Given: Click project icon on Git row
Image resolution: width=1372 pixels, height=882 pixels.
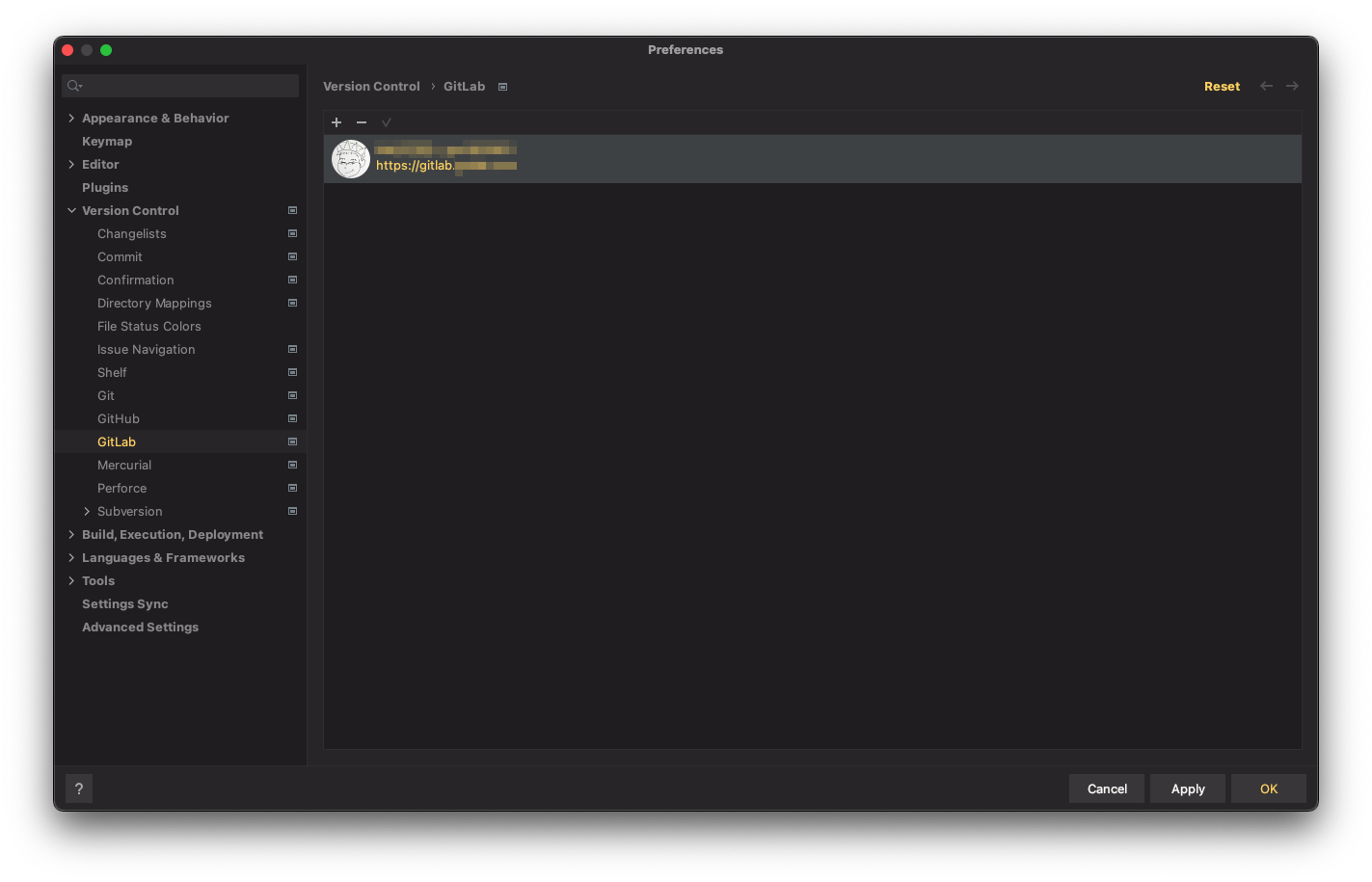Looking at the screenshot, I should coord(292,395).
